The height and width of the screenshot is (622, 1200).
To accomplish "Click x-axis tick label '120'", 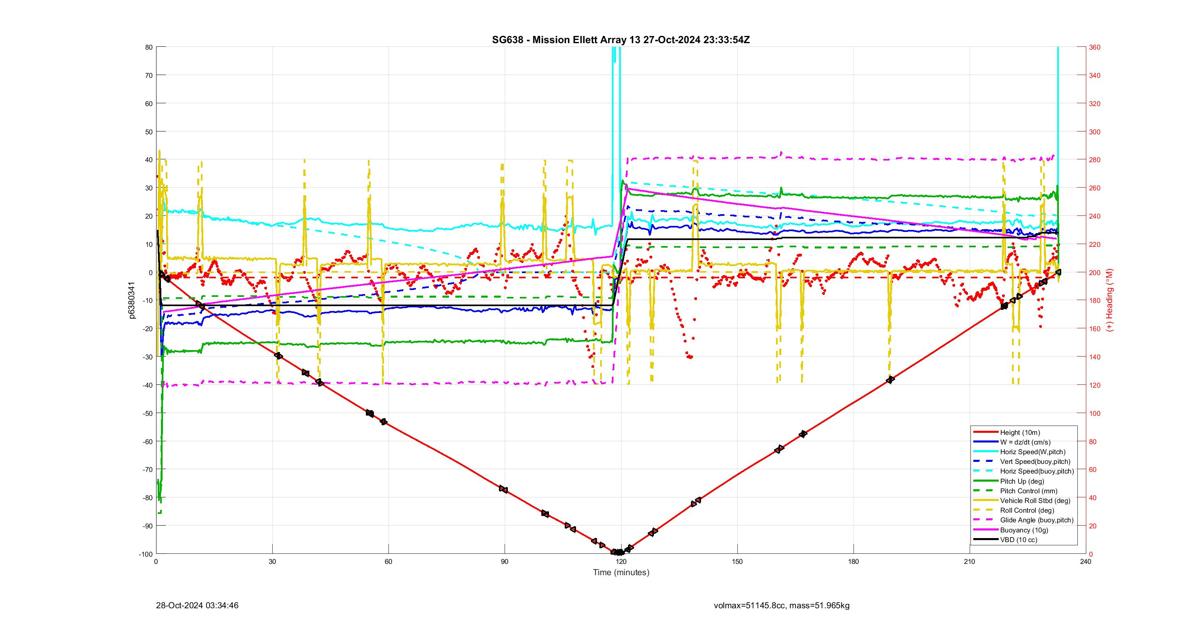I will click(x=621, y=562).
